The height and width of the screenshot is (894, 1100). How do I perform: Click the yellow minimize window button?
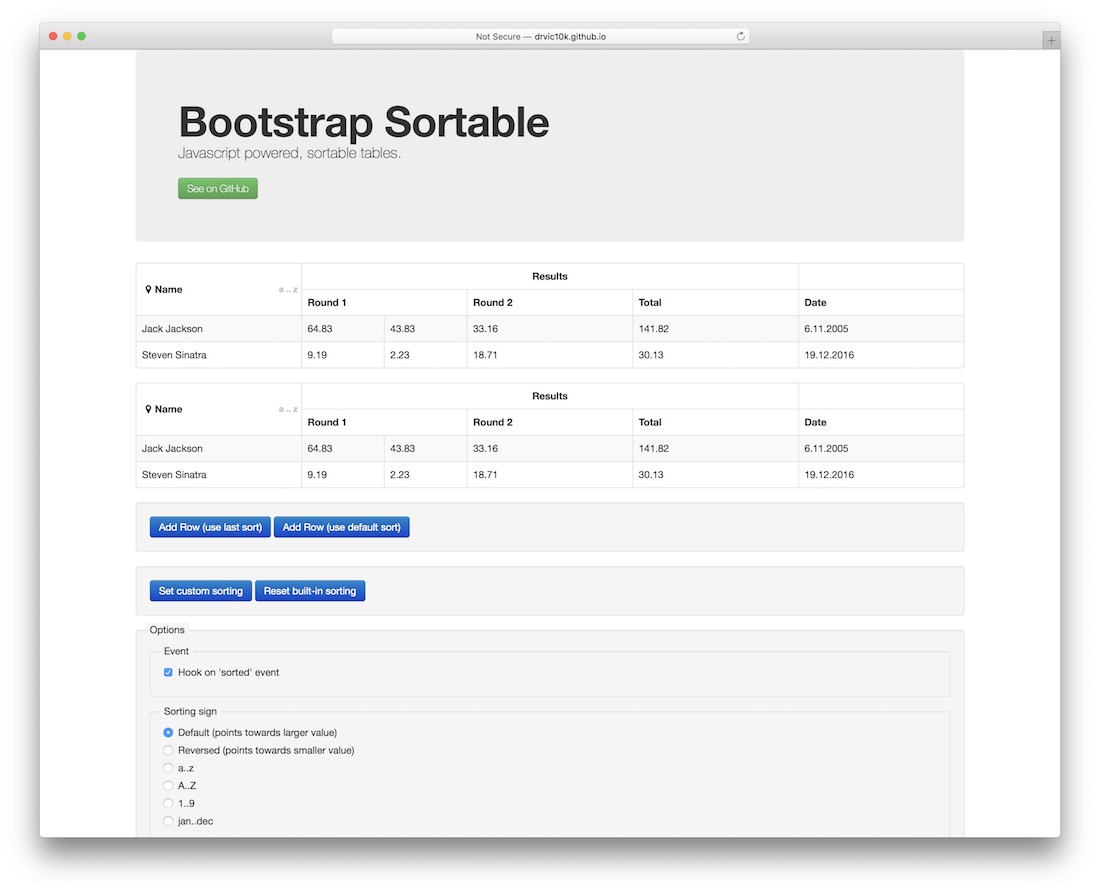coord(67,36)
